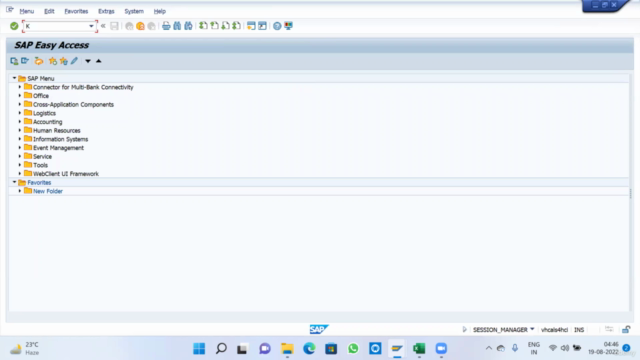Click the Find Next binoculars icon
This screenshot has height=360, width=640.
pos(188,26)
